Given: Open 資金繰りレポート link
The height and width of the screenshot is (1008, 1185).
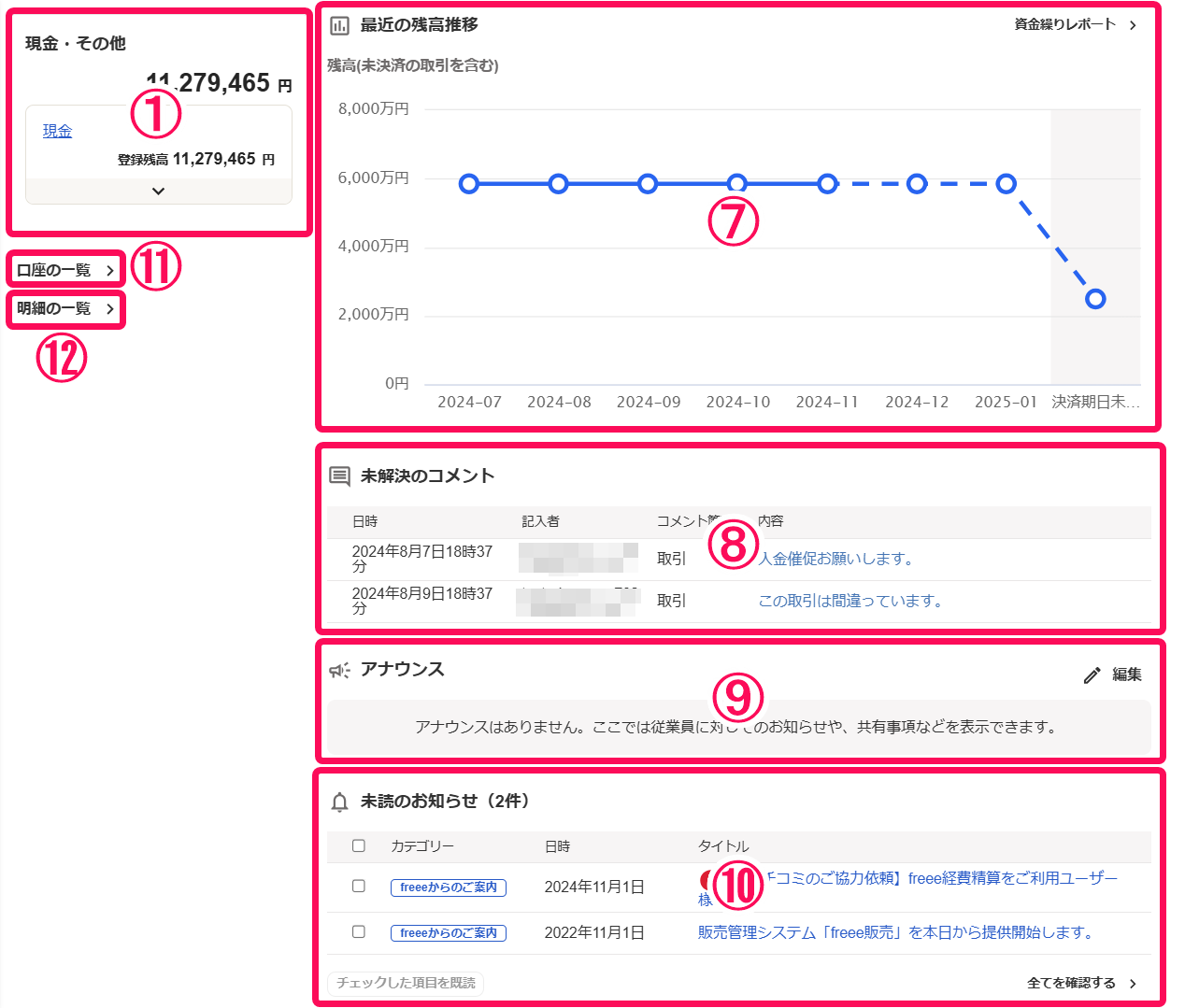Looking at the screenshot, I should pos(1065,24).
